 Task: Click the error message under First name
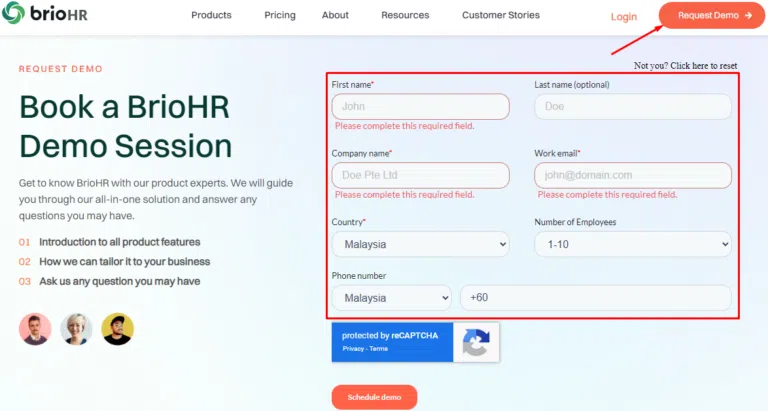[x=405, y=126]
